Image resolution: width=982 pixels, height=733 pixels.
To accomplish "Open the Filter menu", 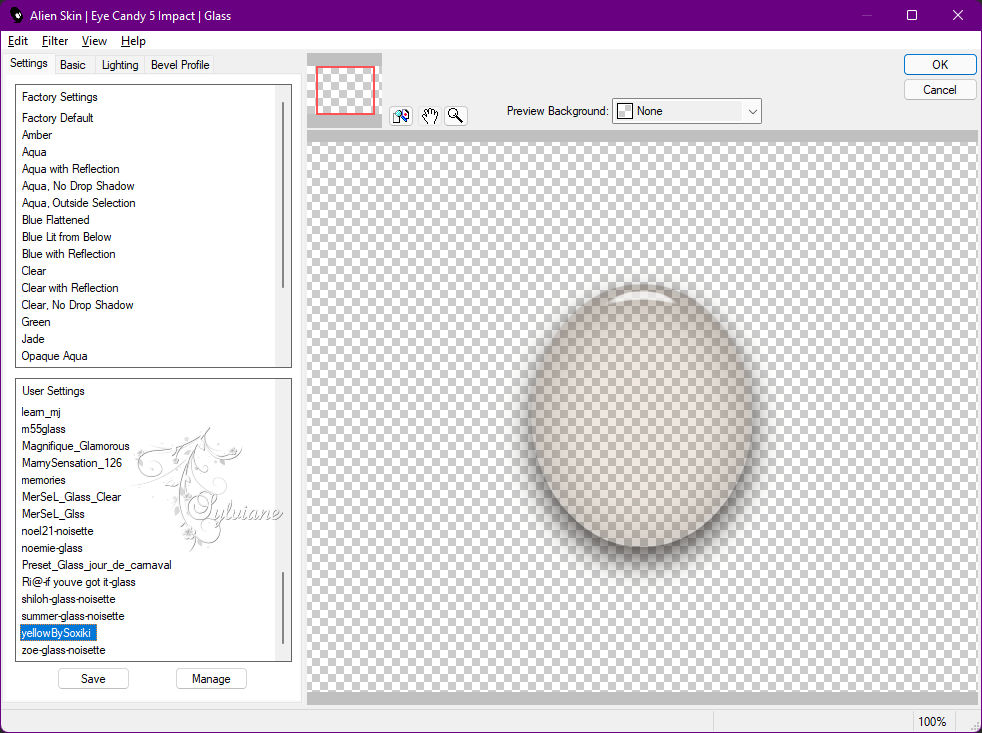I will (54, 41).
